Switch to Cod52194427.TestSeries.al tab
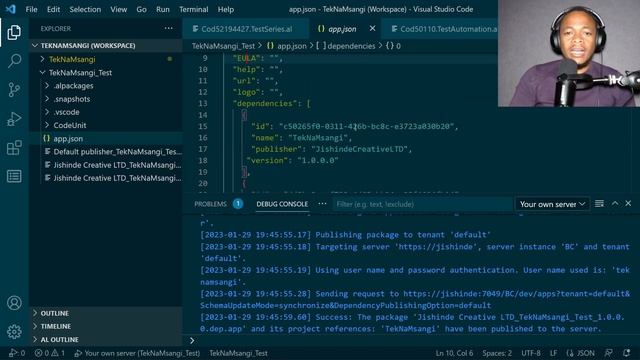 246,29
